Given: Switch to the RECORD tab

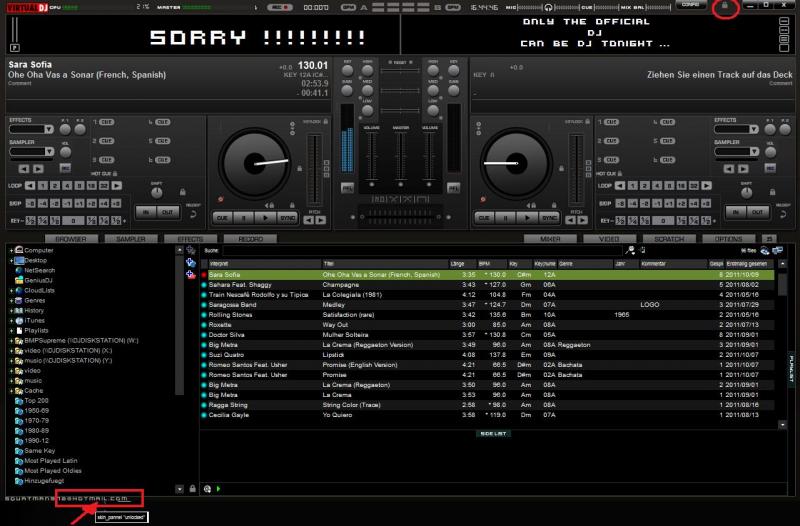Looking at the screenshot, I should point(251,239).
